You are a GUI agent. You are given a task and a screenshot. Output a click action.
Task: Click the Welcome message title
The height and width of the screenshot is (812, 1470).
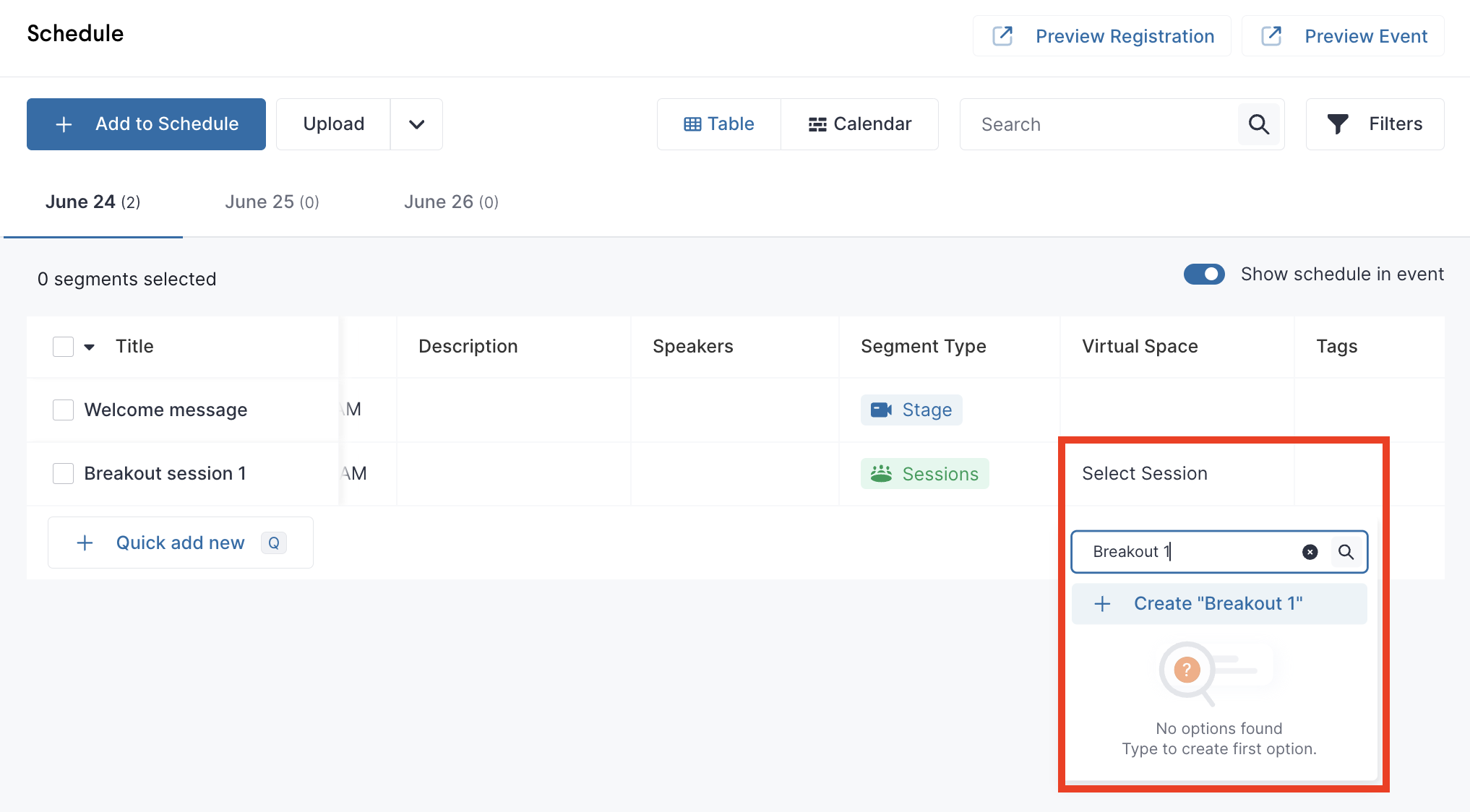(x=166, y=410)
